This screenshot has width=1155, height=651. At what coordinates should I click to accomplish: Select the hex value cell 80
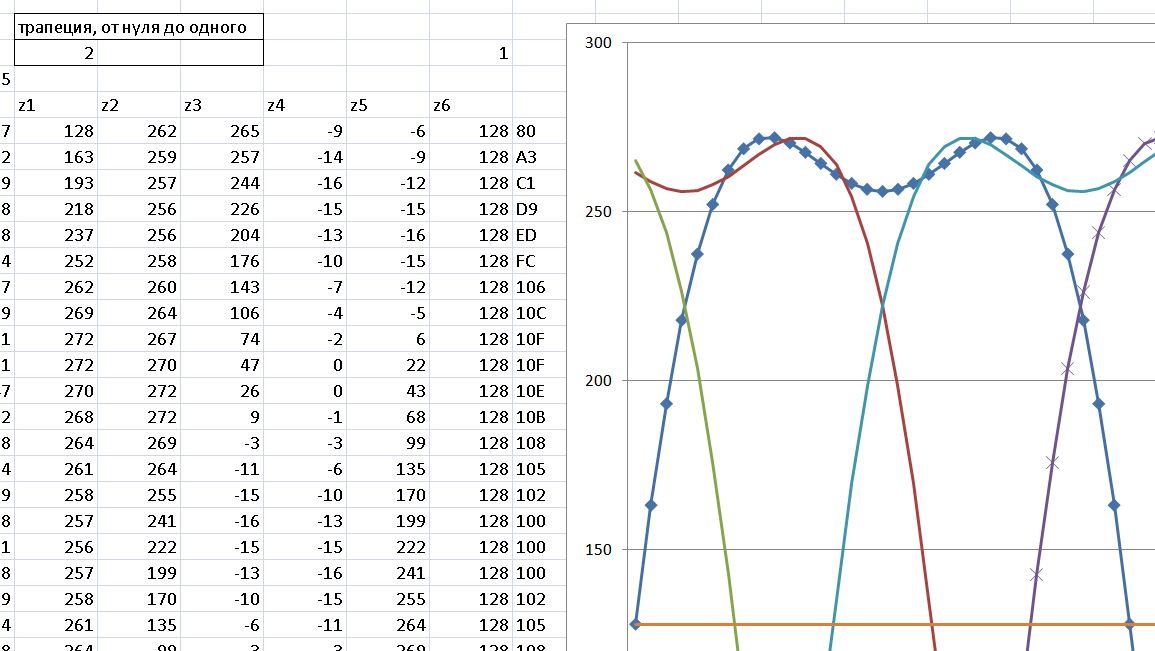[539, 131]
